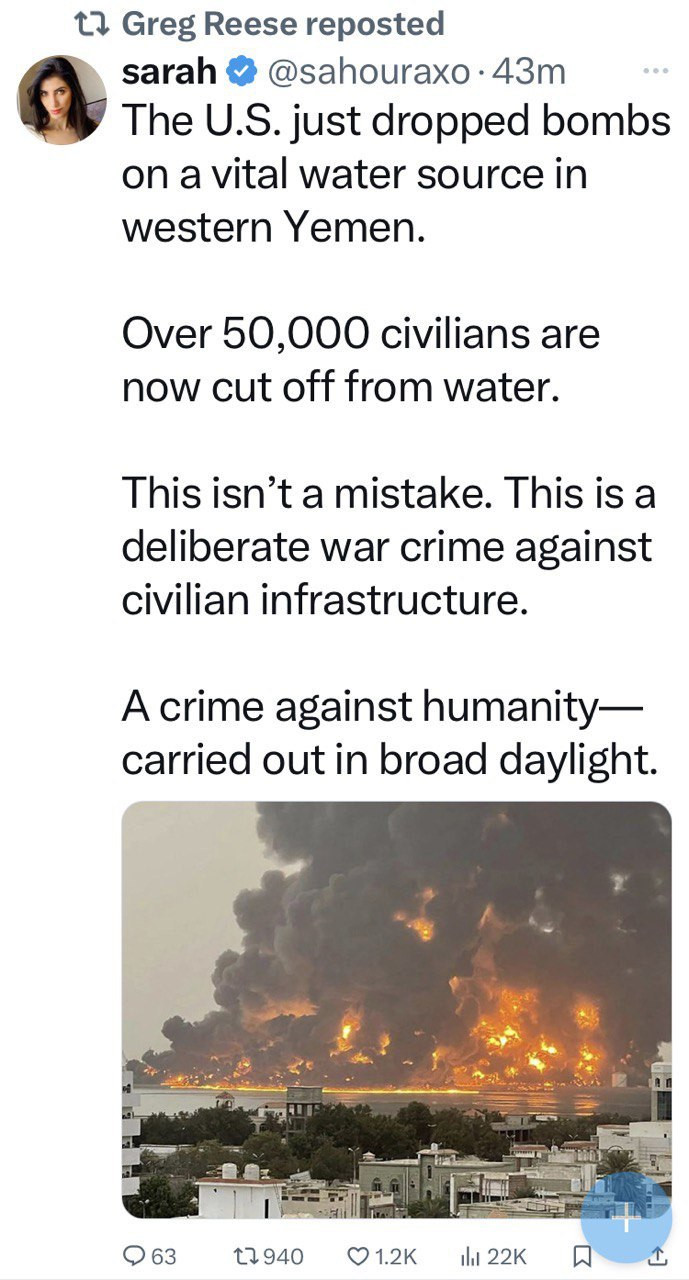Click the 1.2K likes count
Viewport: 689px width, 1280px height.
(397, 1255)
